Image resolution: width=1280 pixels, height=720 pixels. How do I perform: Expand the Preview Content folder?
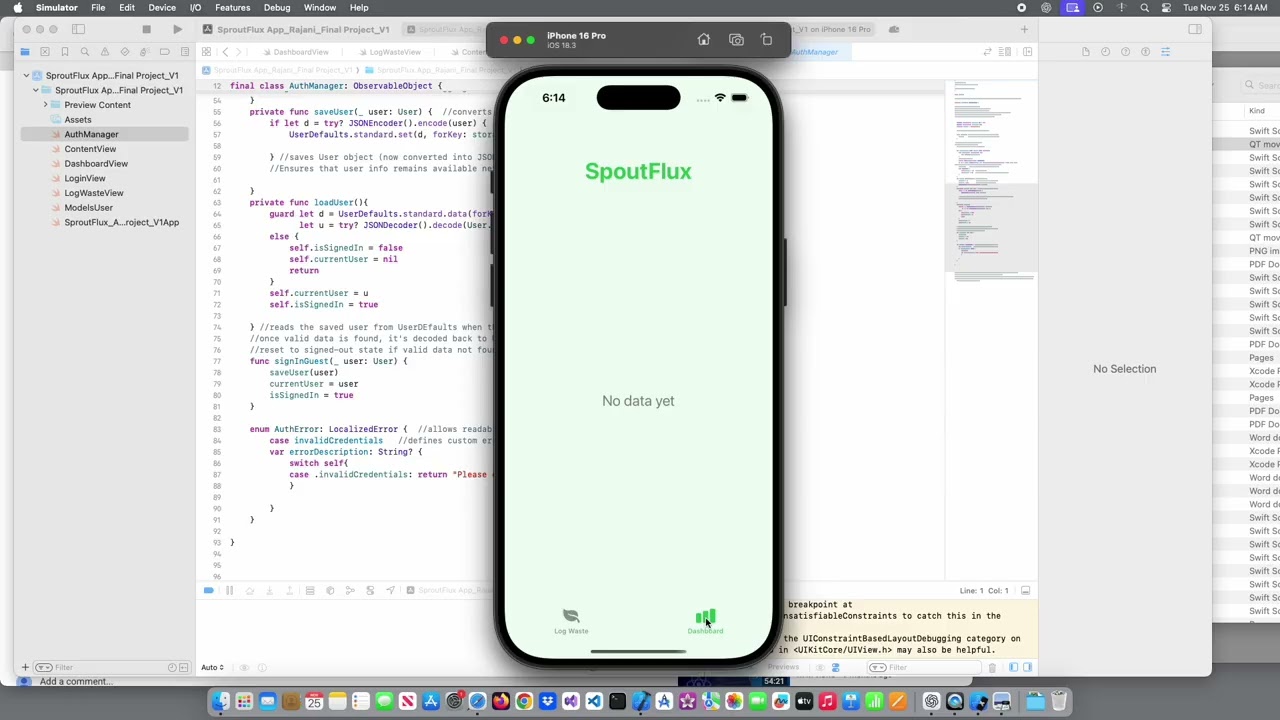45,105
